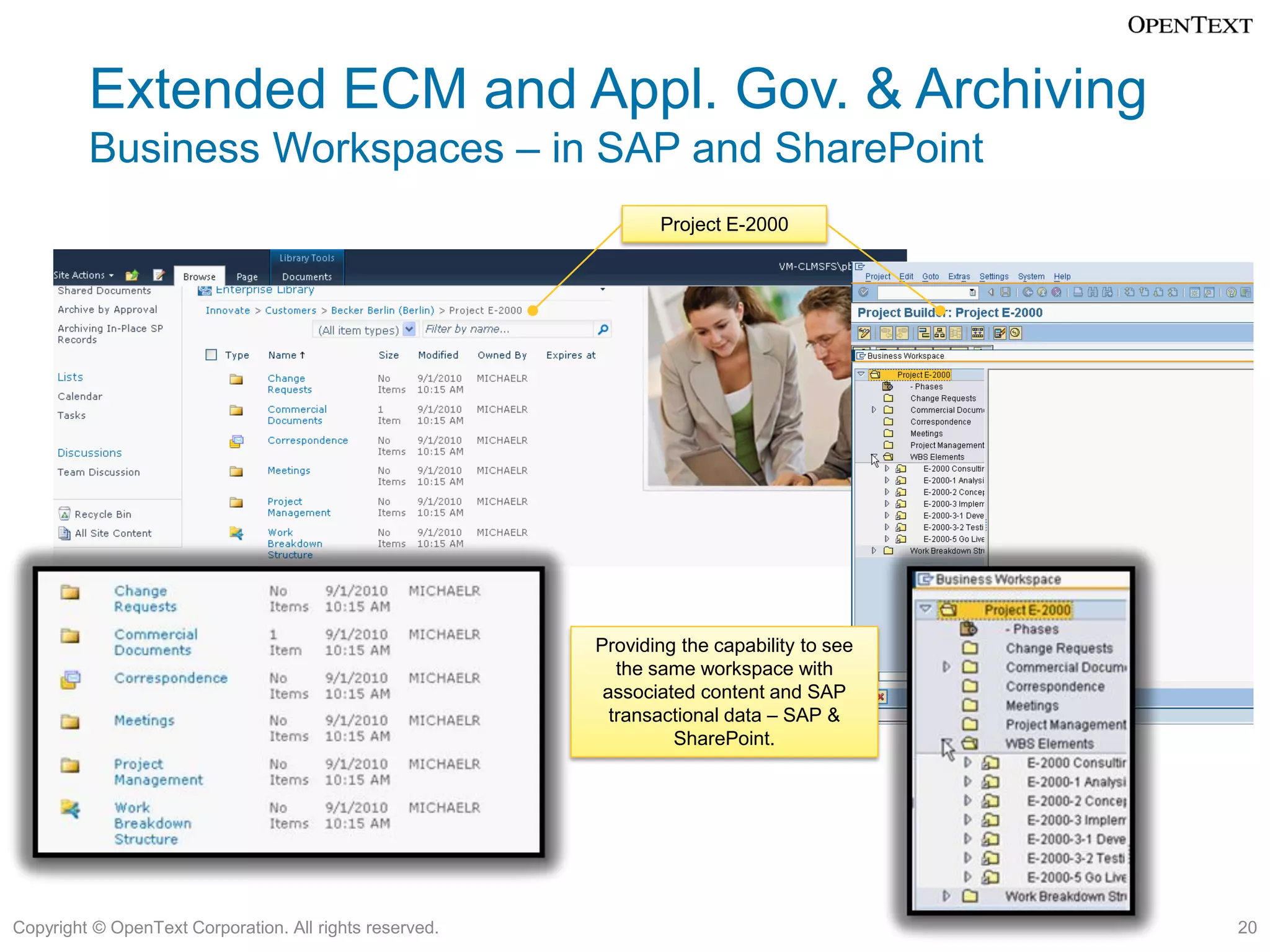
Task: Open the Project Planning Board Gantt icon
Action: pos(924,333)
